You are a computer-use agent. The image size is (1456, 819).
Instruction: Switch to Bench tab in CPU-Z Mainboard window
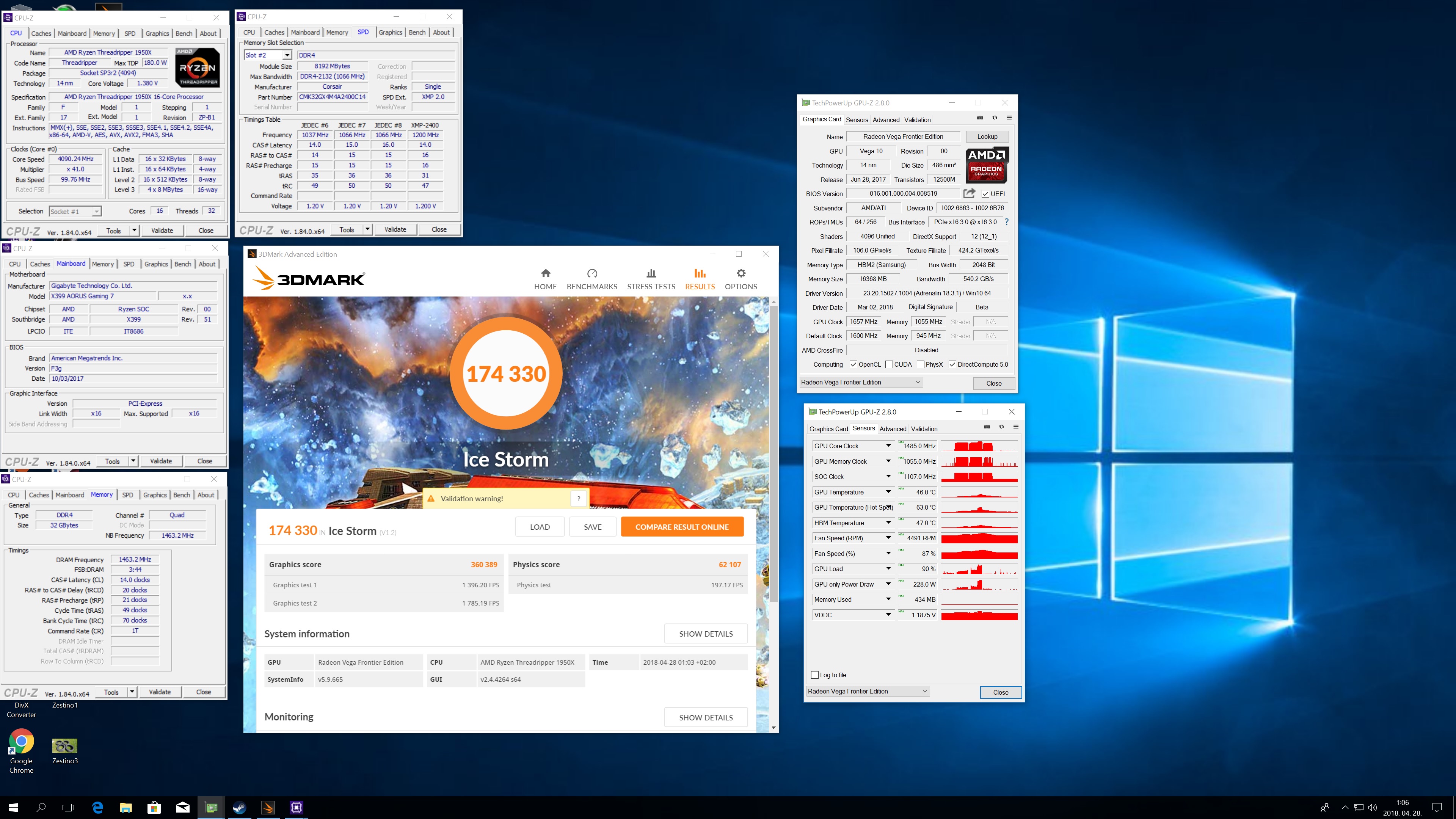tap(182, 264)
